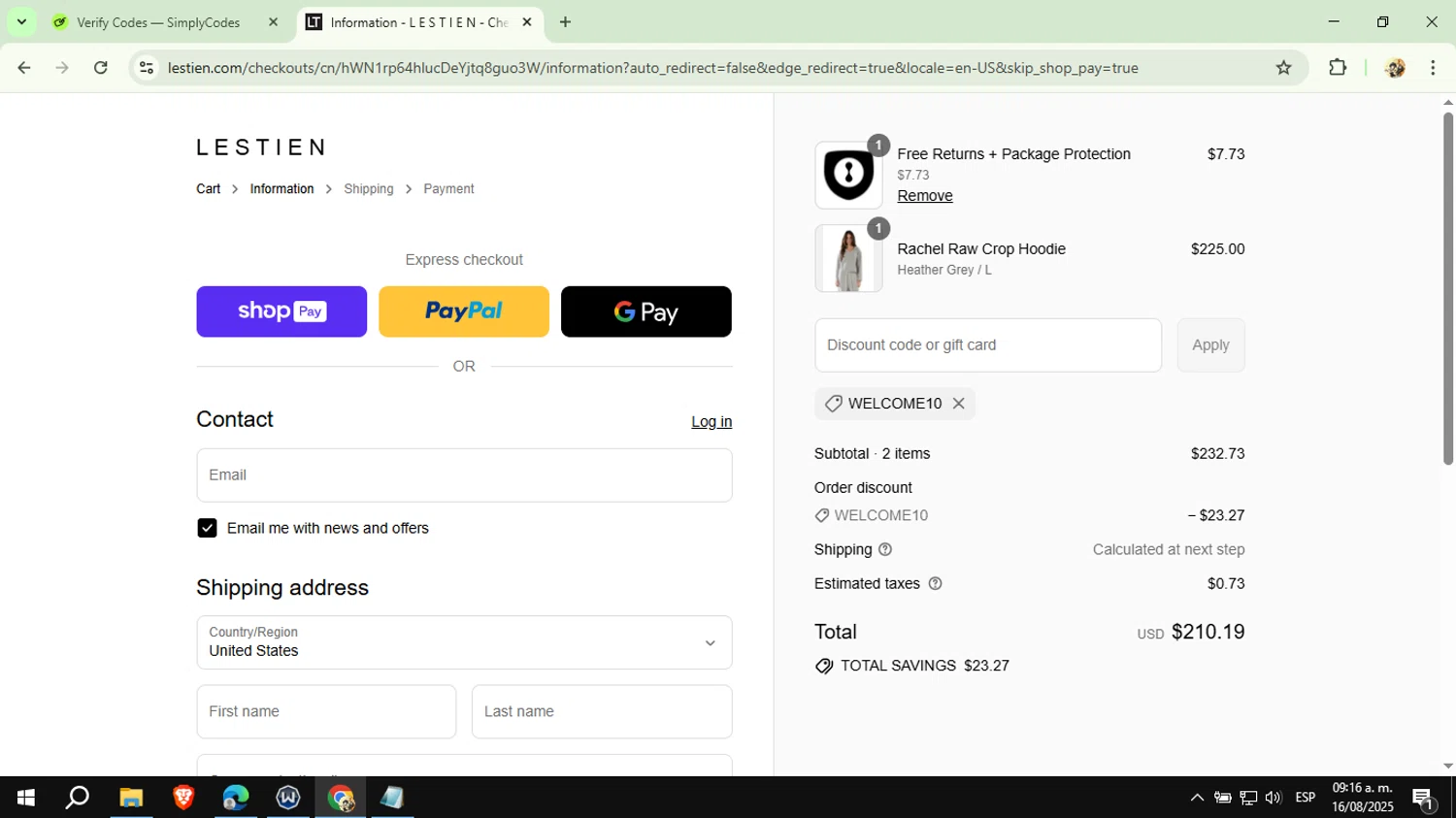Click the scrollbar down arrow
The image size is (1456, 818).
click(x=1447, y=767)
